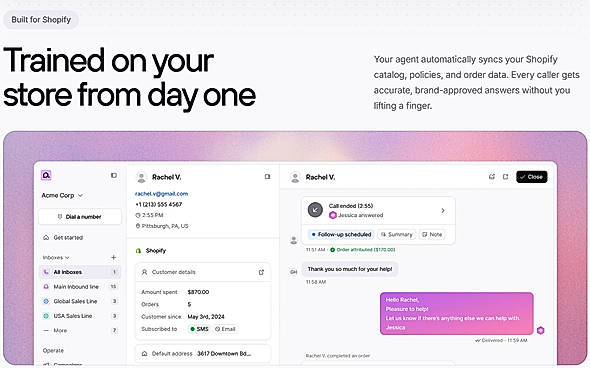Click the USA Sales Line globe icon
Screen dimensions: 590x368
coord(46,316)
